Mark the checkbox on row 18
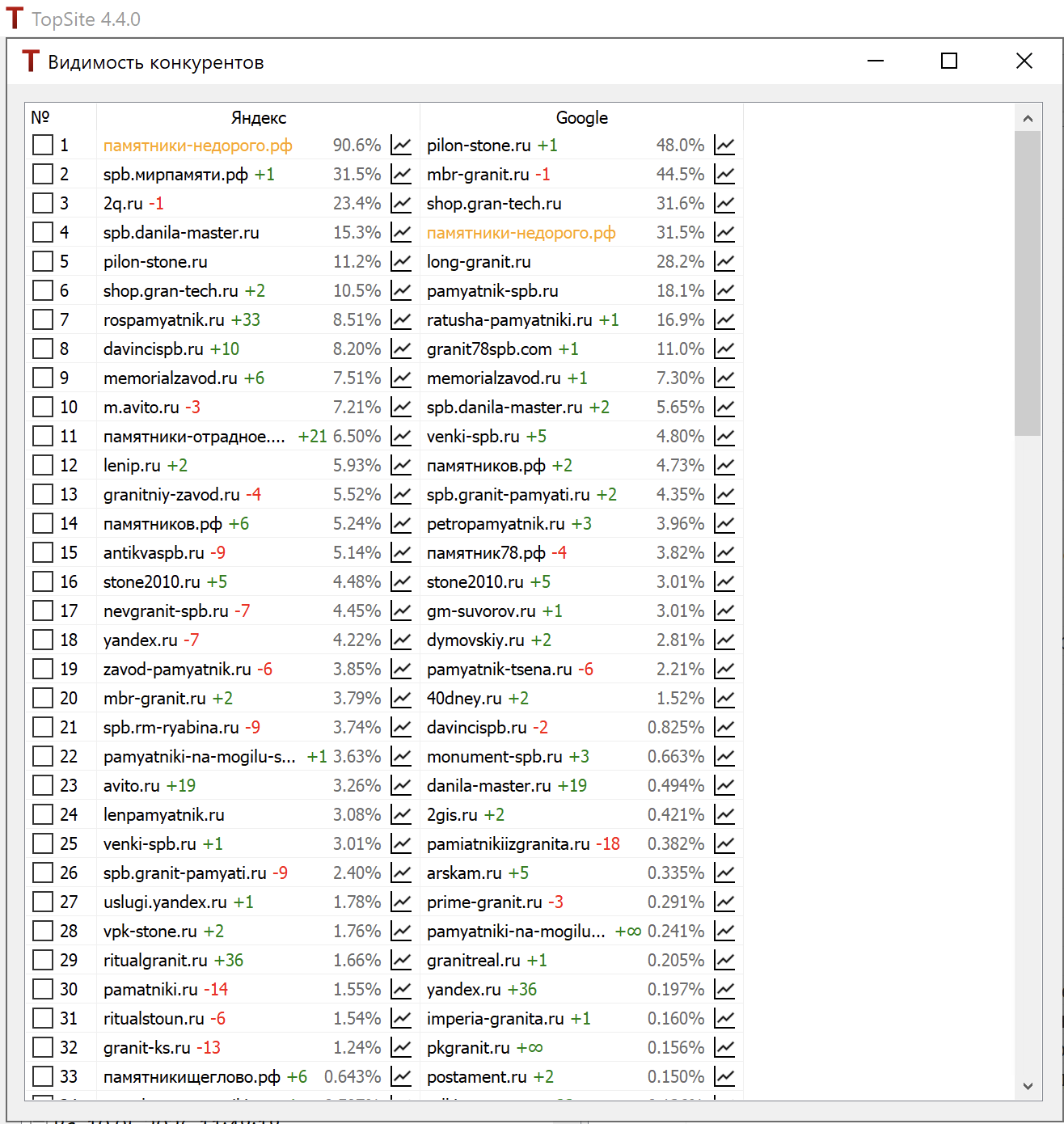The image size is (1064, 1124). (x=43, y=640)
